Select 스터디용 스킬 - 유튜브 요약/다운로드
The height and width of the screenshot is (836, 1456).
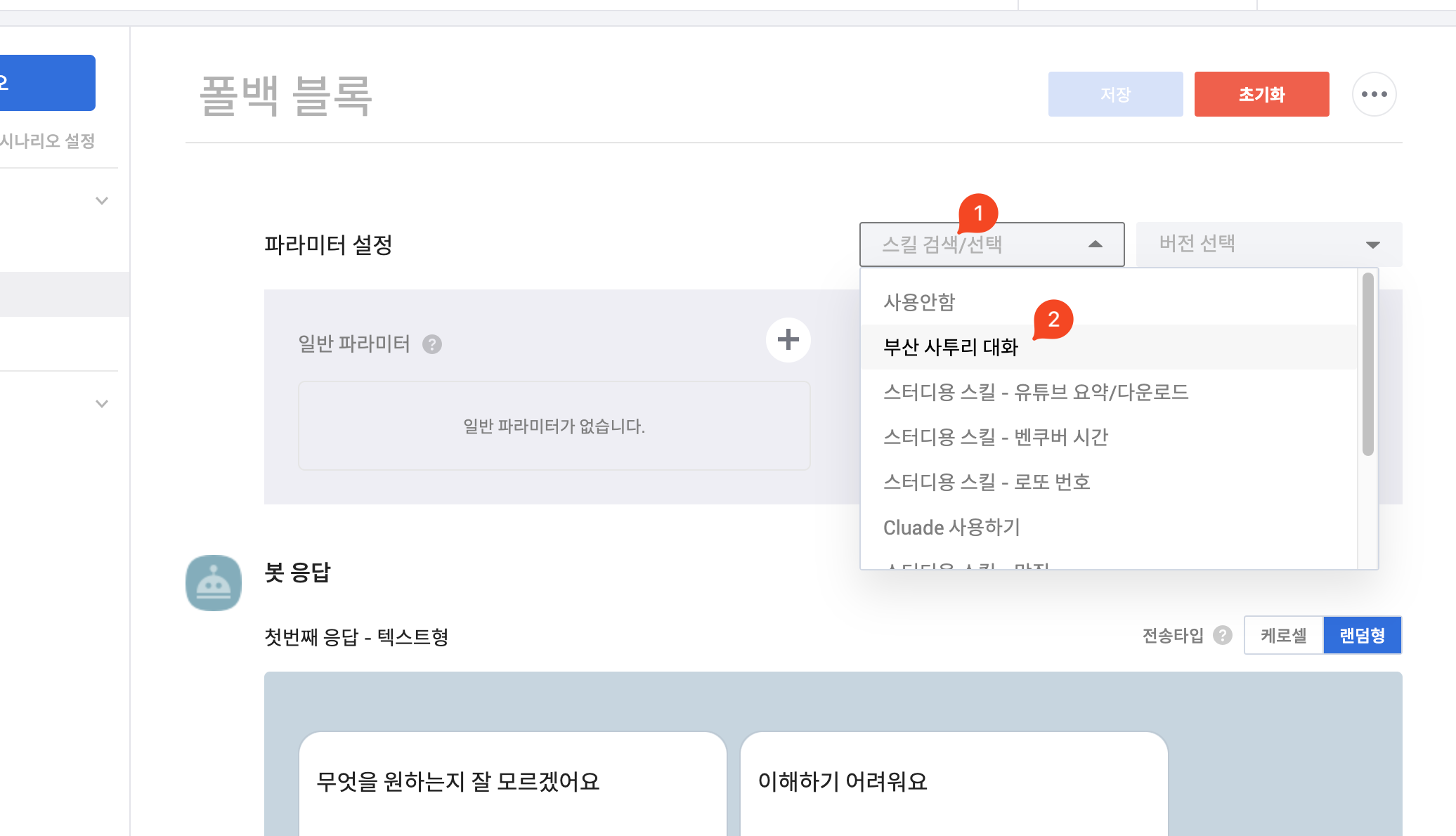point(1035,392)
